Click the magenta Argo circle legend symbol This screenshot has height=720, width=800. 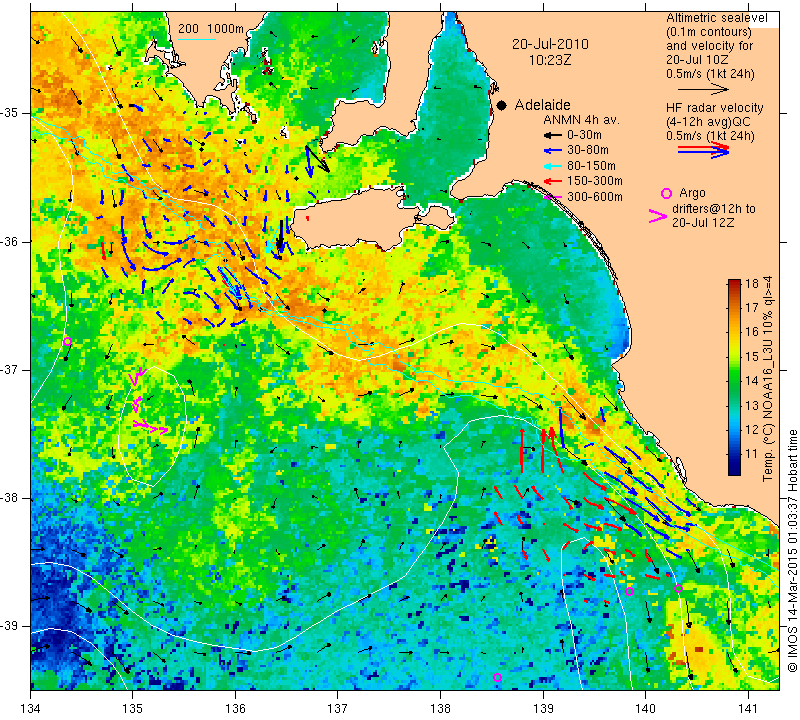666,193
